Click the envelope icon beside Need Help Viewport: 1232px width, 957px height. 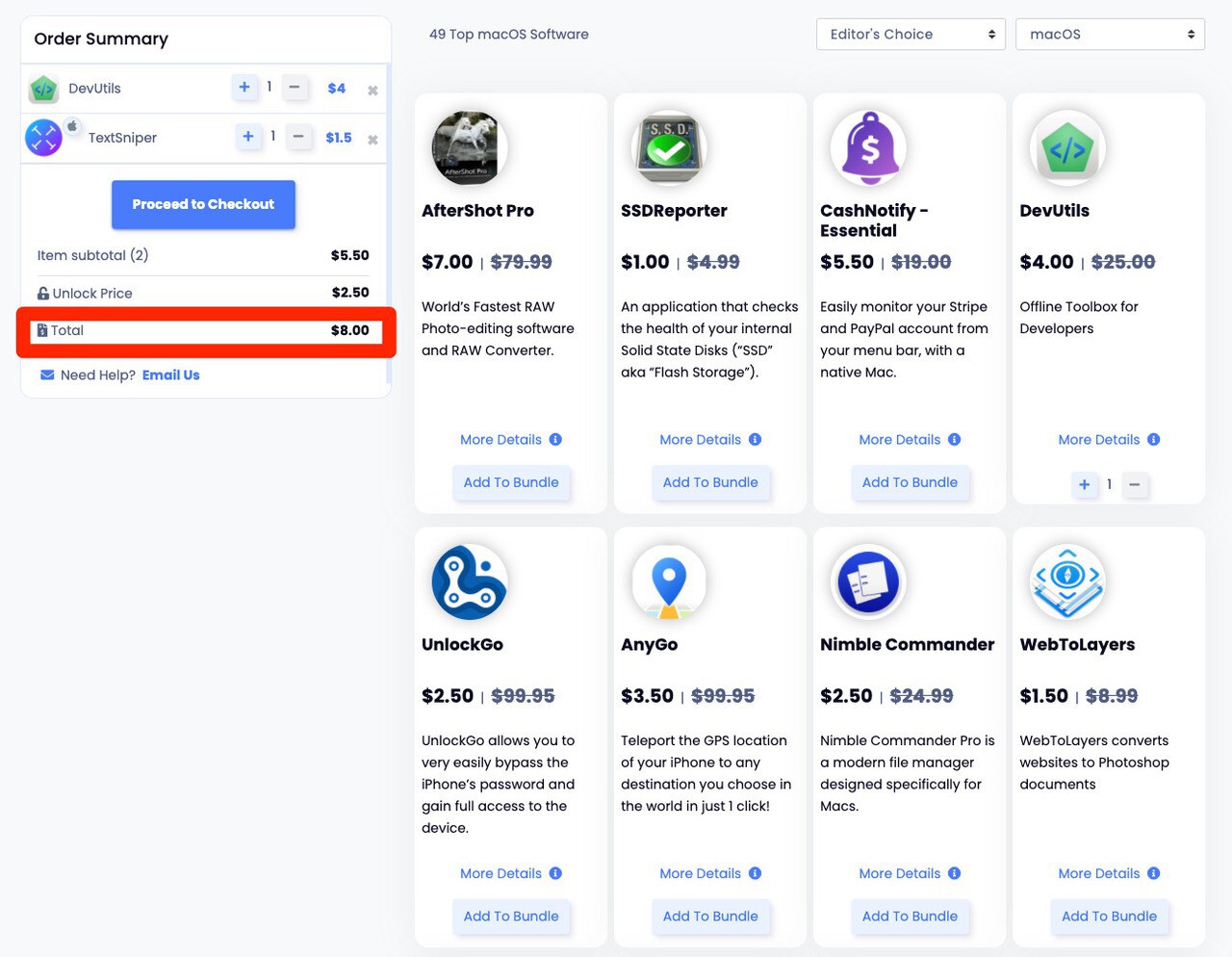pos(48,375)
